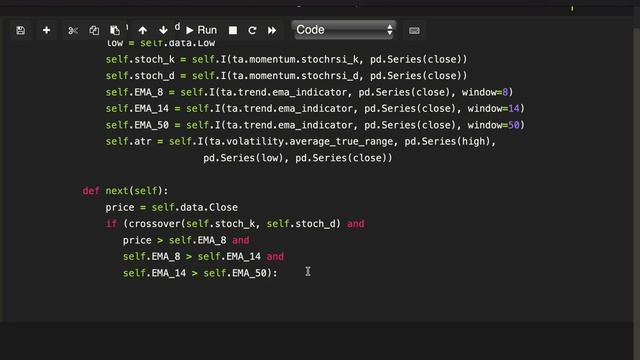Insert a new cell with the plus icon
The width and height of the screenshot is (640, 360).
(x=46, y=30)
